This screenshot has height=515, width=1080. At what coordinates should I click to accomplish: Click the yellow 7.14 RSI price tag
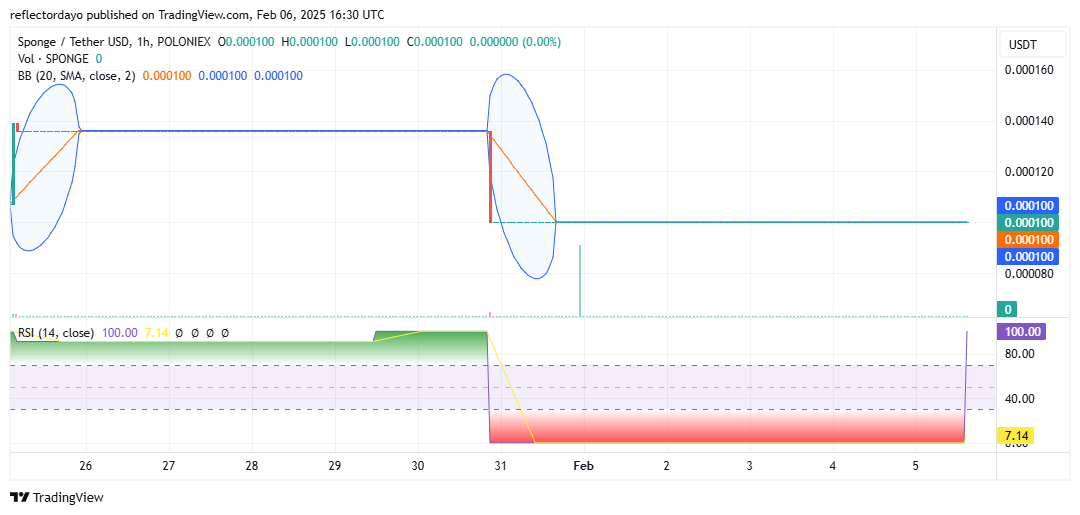click(x=1016, y=436)
